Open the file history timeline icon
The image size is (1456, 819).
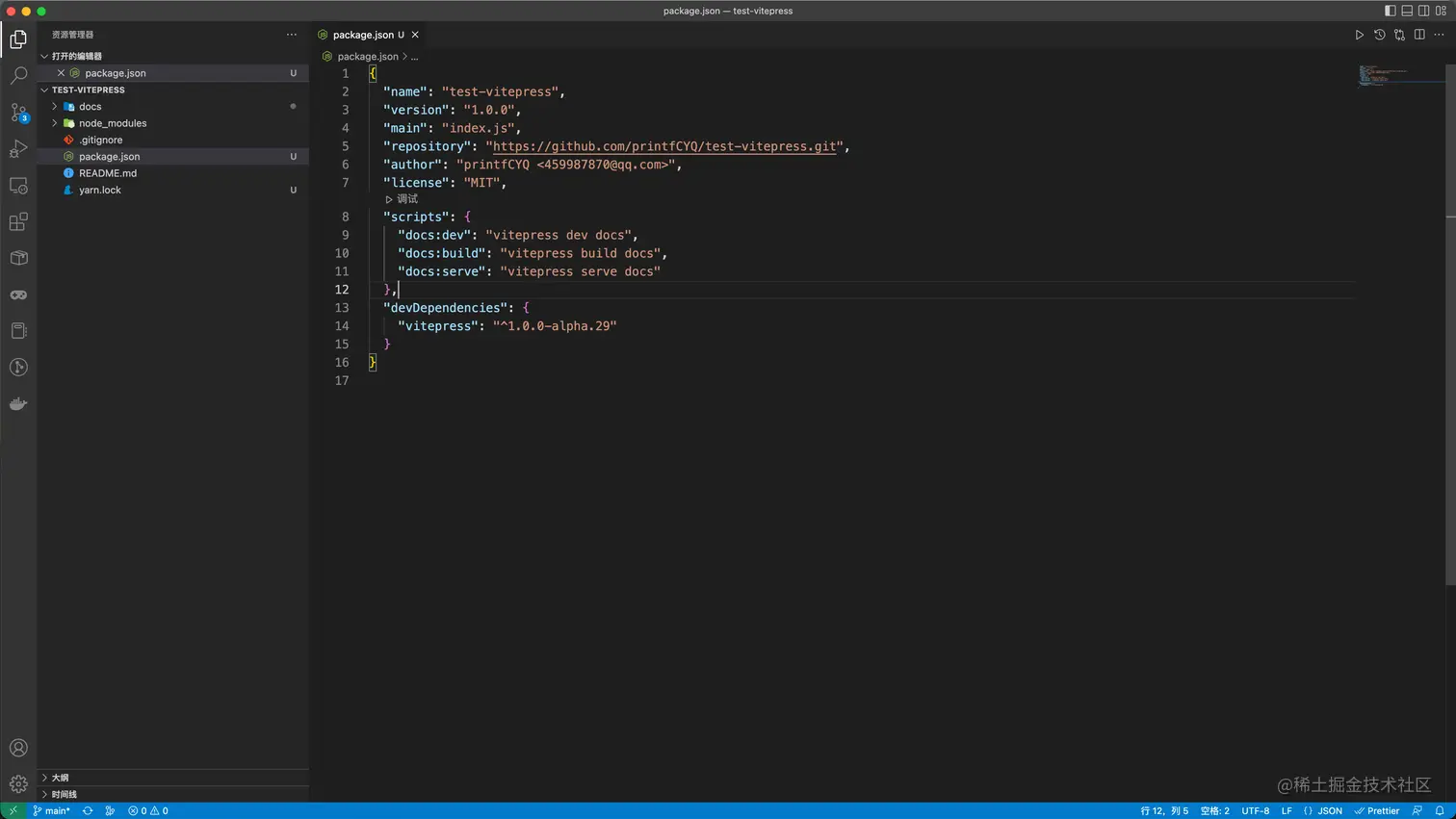[1379, 35]
